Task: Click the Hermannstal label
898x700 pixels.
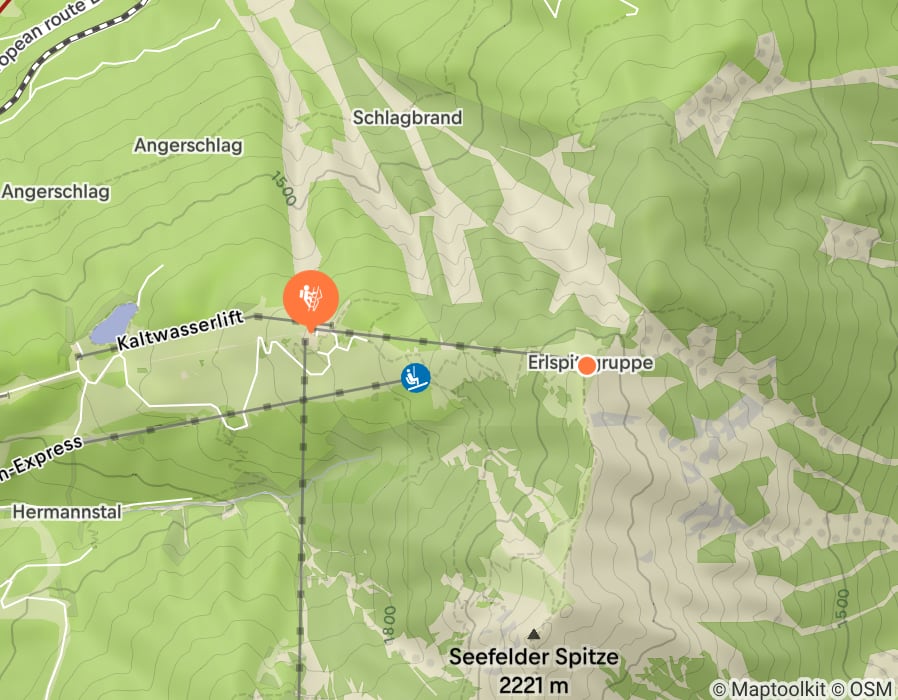Action: point(67,512)
